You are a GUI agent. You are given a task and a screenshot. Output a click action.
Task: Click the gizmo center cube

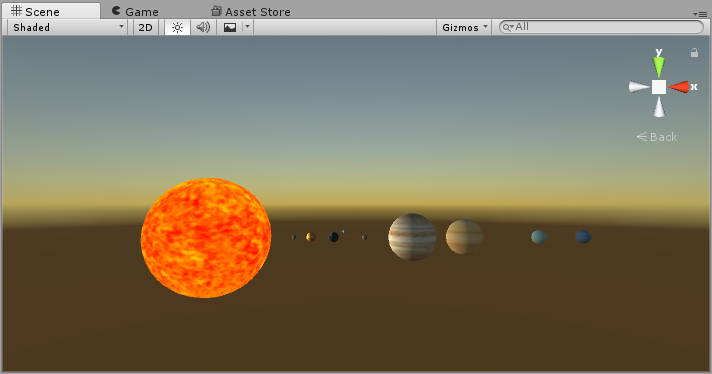pos(659,87)
